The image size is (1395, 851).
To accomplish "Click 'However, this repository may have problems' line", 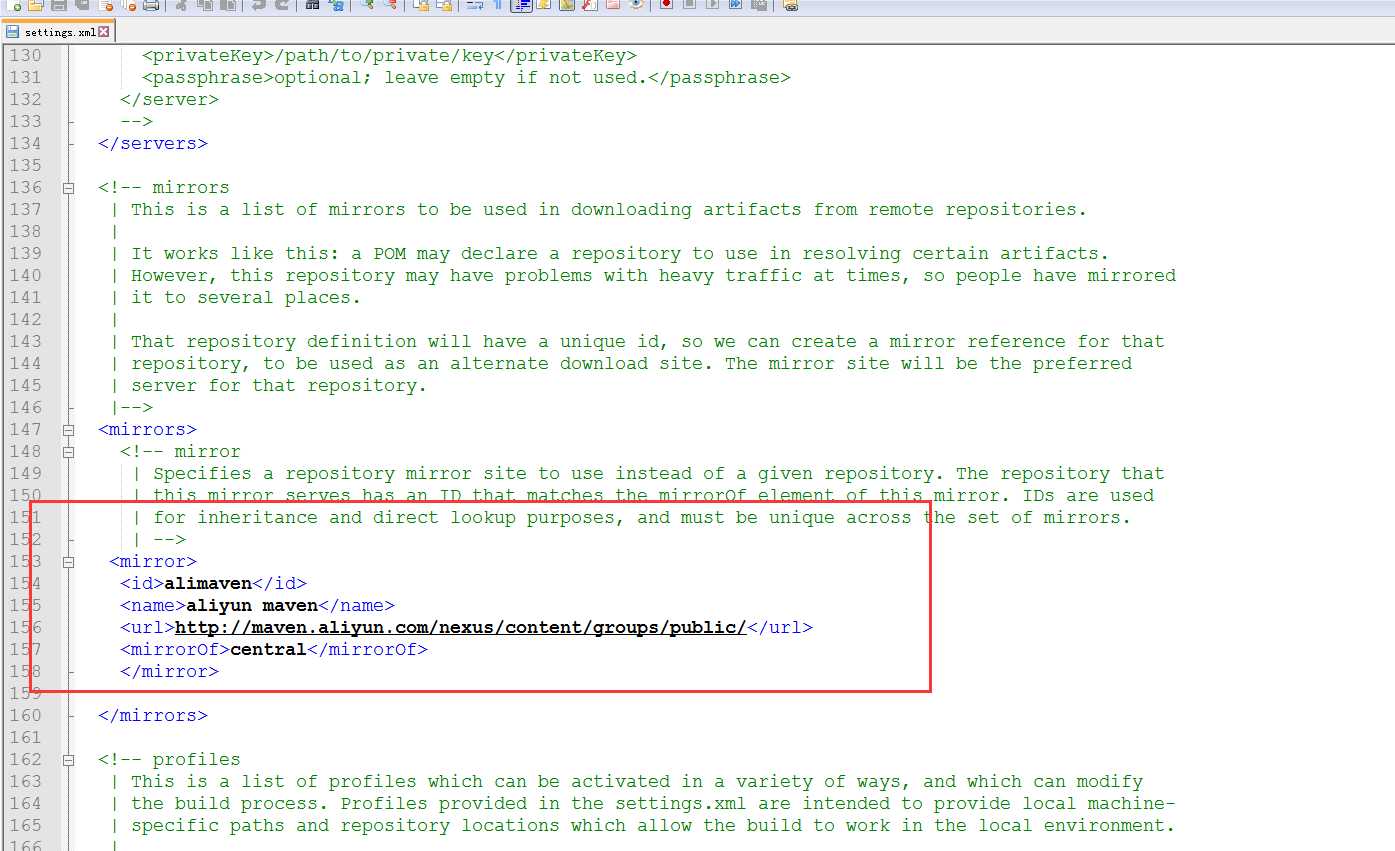I will [642, 275].
